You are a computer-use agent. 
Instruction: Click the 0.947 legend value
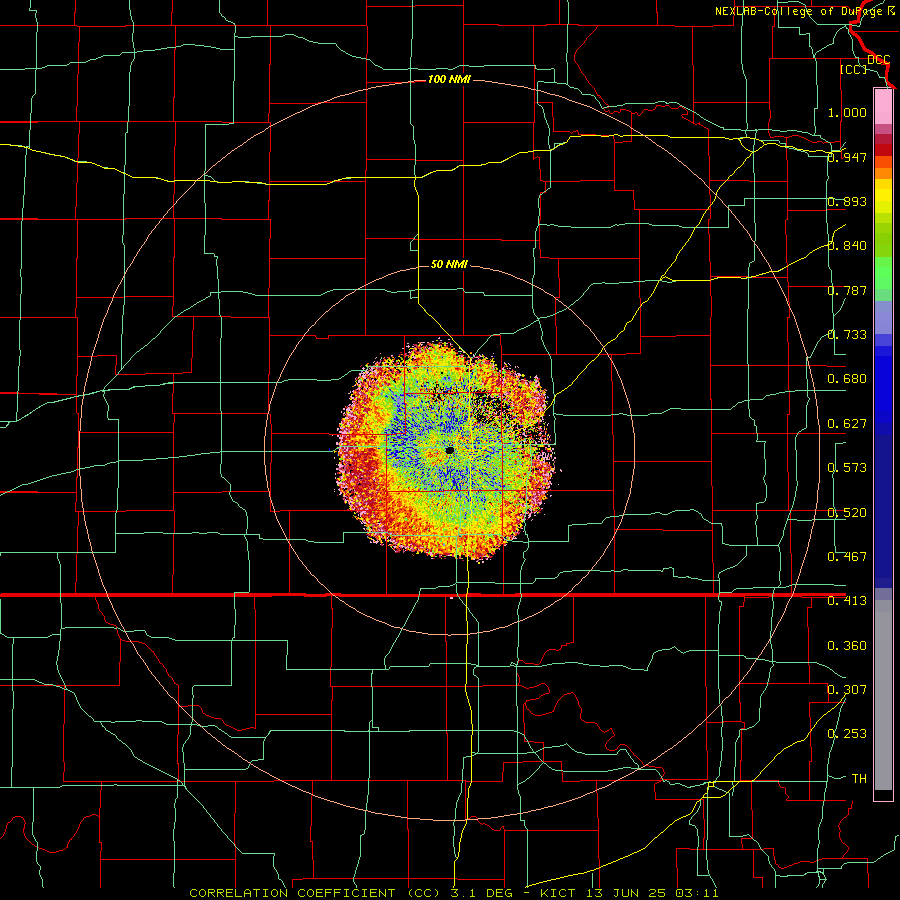point(847,157)
